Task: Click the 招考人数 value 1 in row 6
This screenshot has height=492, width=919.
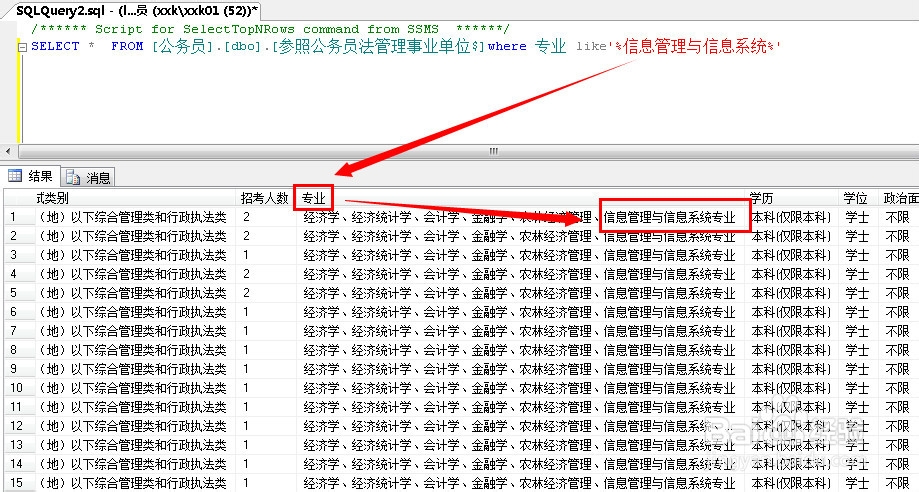Action: 265,312
